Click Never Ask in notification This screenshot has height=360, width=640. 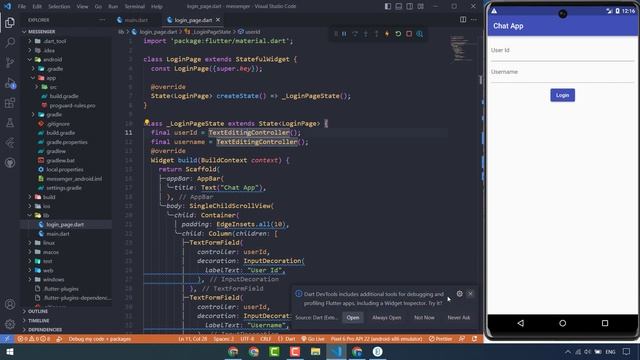coord(458,318)
